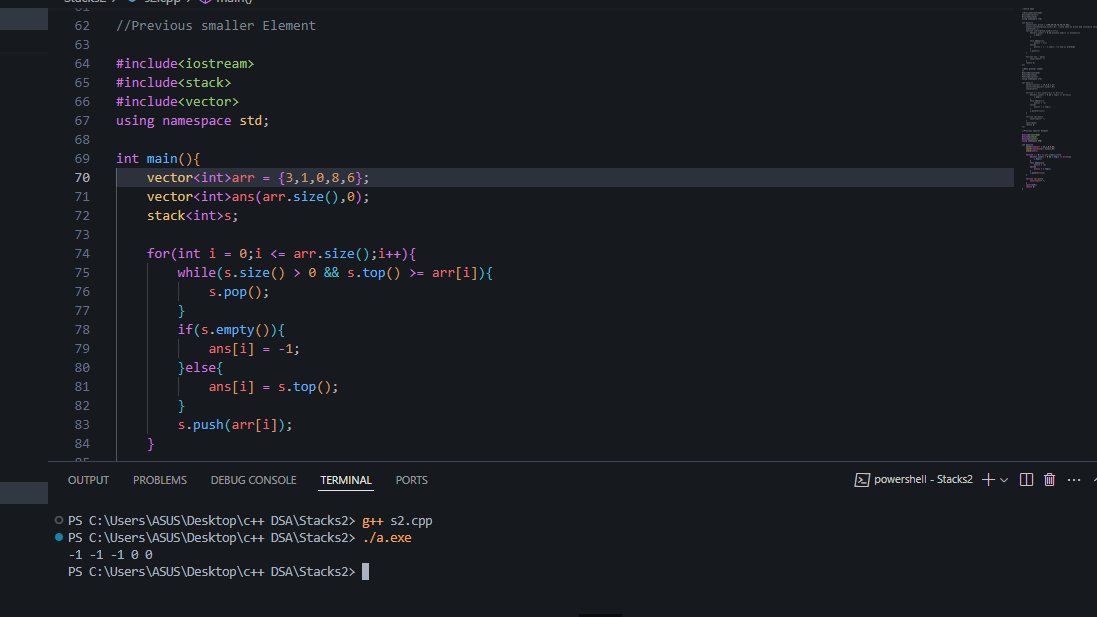Kill terminal using the trash icon

pos(1049,479)
